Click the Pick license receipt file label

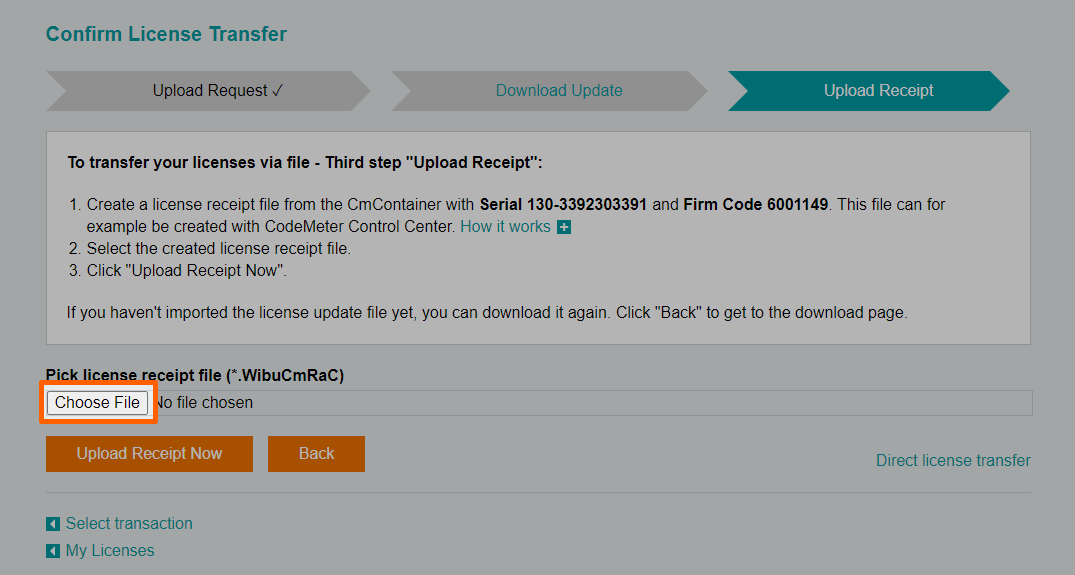[195, 376]
